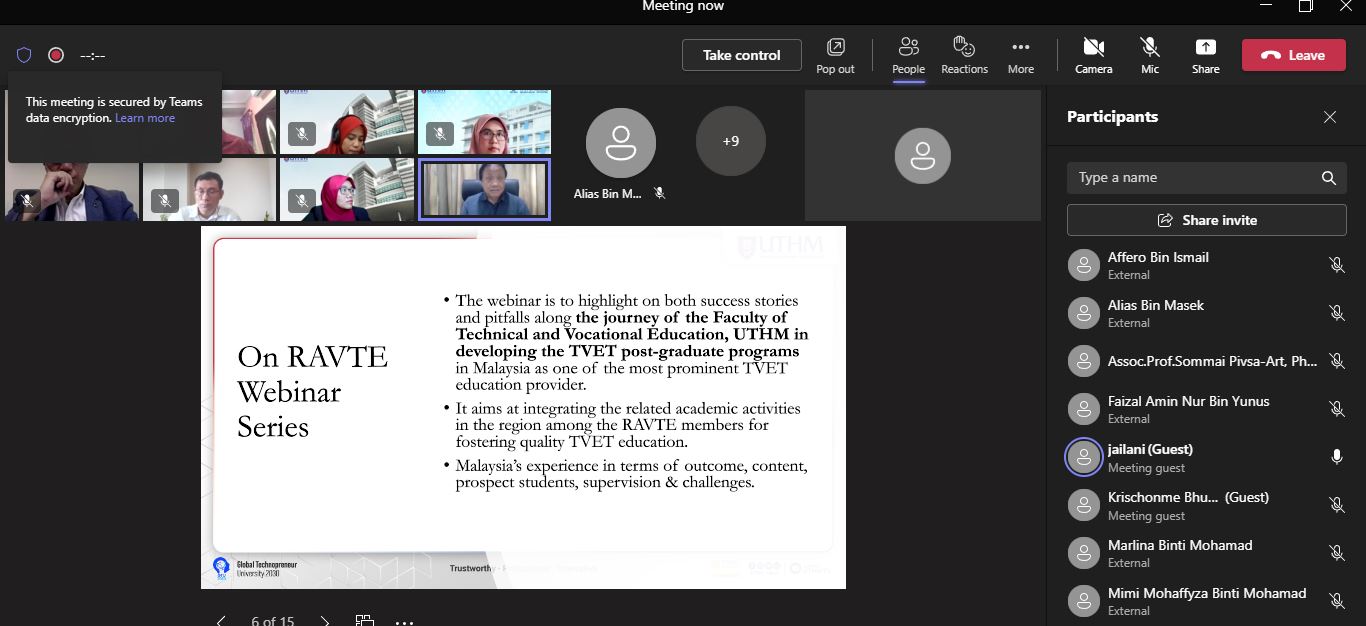Follow the Learn more link
This screenshot has width=1366, height=626.
pos(145,118)
